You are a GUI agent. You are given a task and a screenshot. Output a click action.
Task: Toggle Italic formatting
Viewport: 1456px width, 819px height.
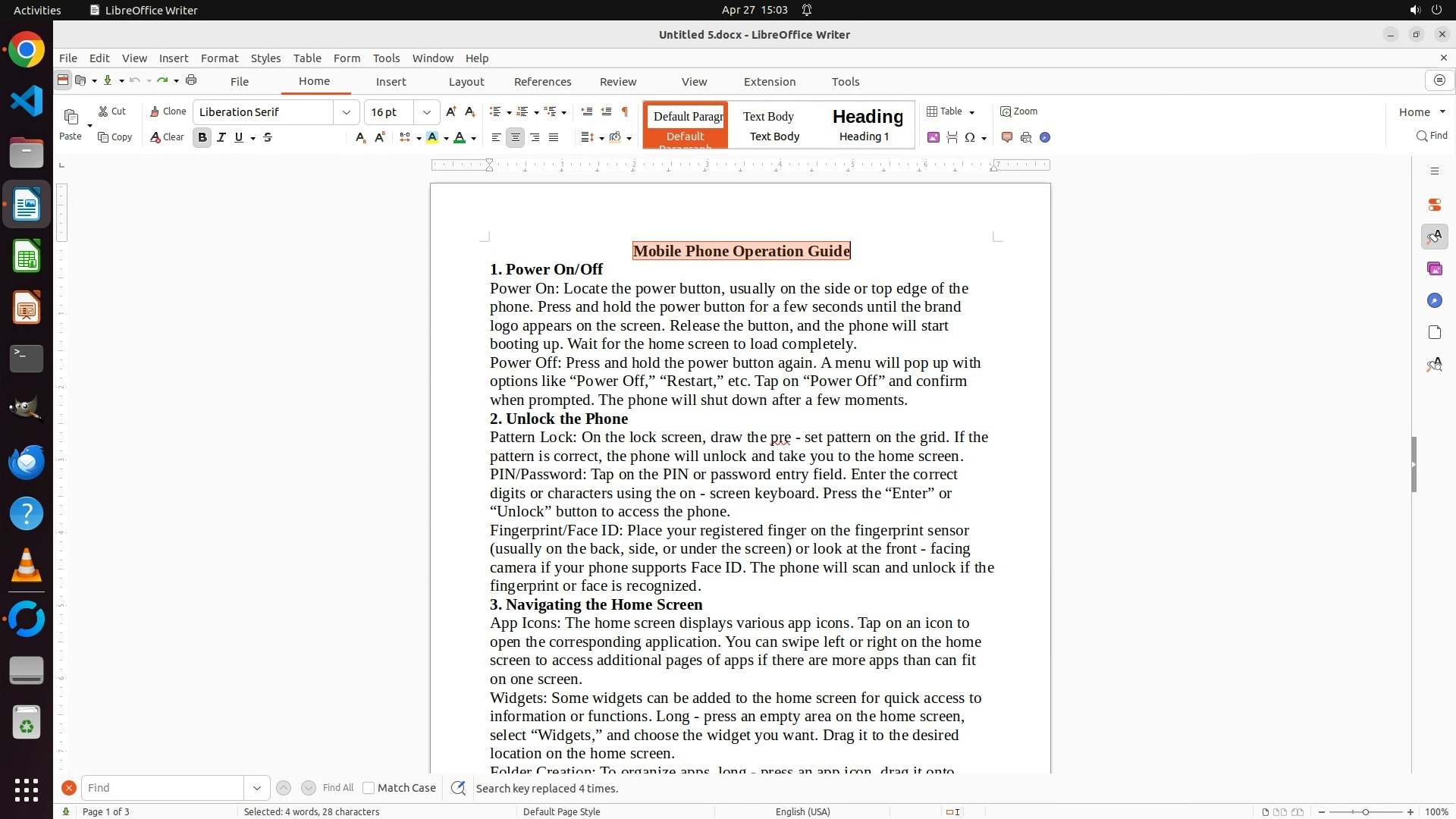tap(221, 137)
